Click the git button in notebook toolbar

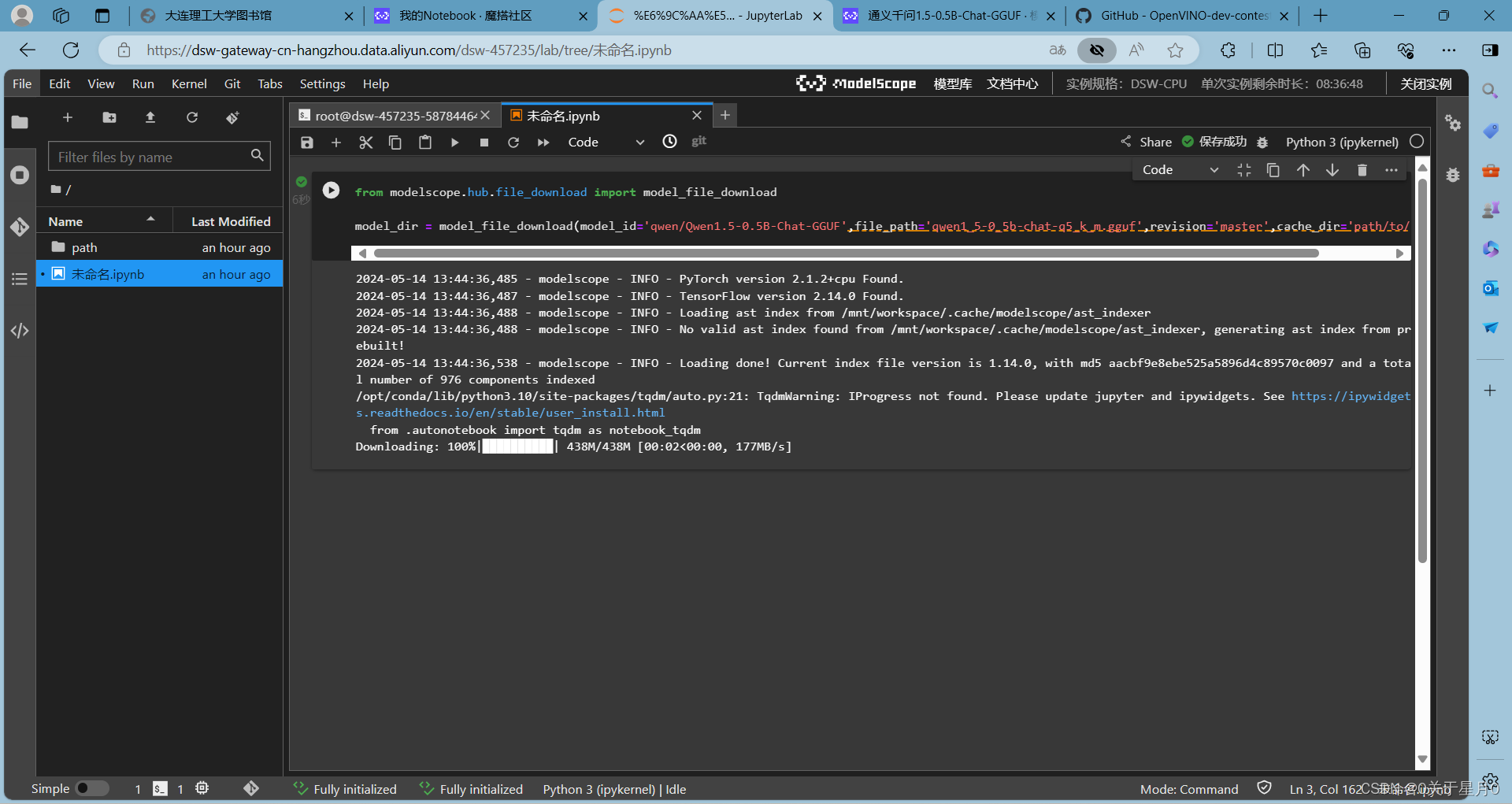[x=699, y=141]
